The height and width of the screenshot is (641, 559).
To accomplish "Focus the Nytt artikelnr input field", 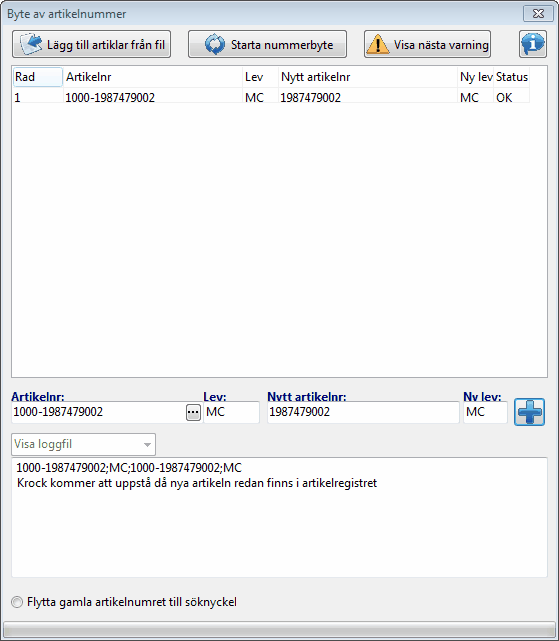I will [x=363, y=412].
